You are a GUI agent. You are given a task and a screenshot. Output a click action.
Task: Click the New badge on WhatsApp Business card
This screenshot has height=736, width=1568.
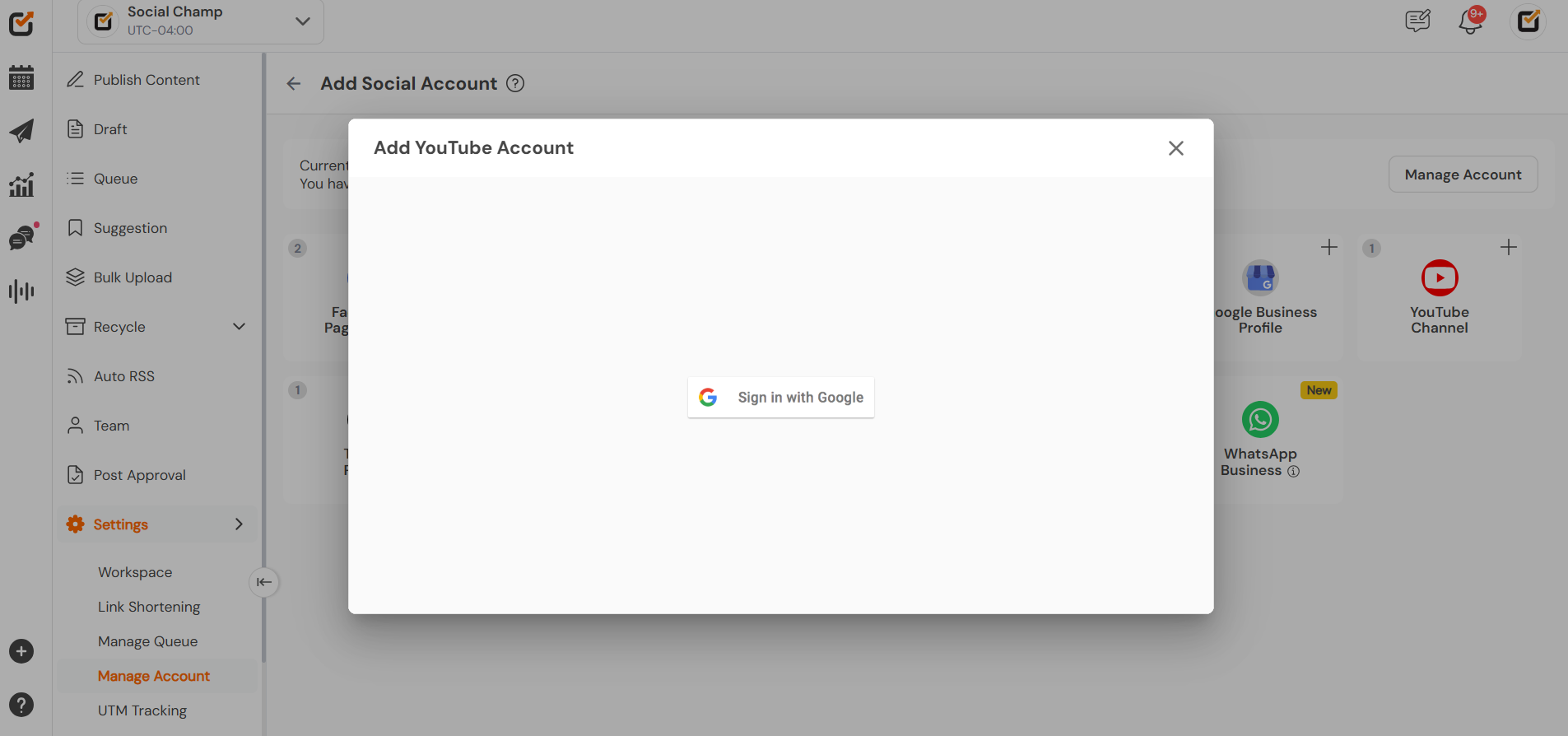[1319, 390]
